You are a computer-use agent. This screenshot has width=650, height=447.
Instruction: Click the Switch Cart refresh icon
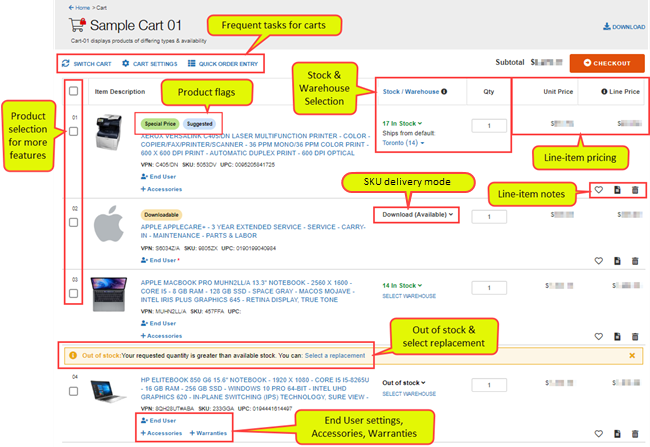pos(65,63)
